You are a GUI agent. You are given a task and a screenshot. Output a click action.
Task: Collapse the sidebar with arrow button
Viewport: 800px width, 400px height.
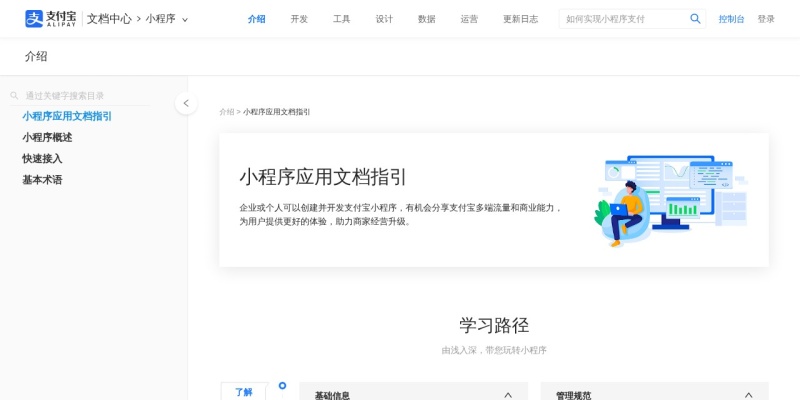click(x=186, y=103)
